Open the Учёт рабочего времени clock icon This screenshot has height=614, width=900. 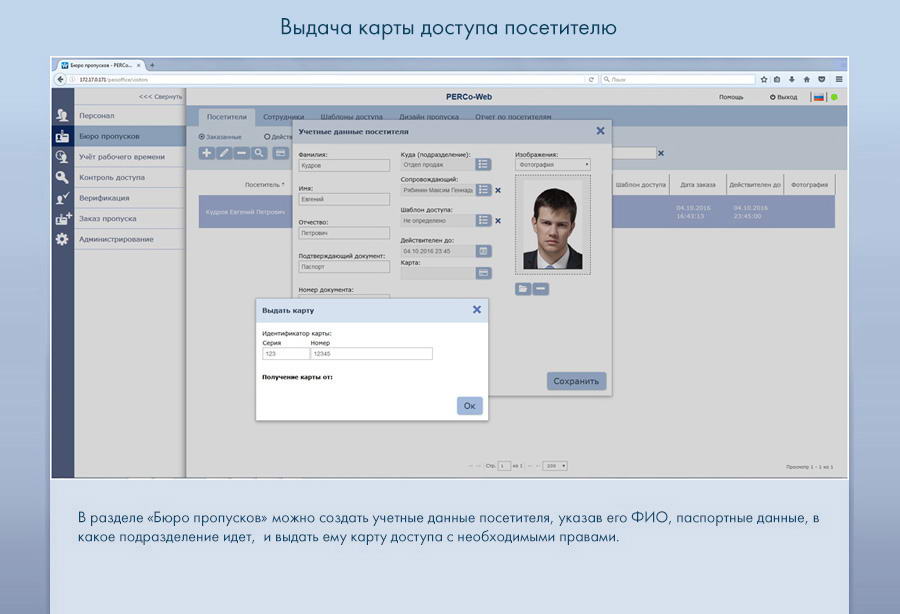click(x=62, y=156)
